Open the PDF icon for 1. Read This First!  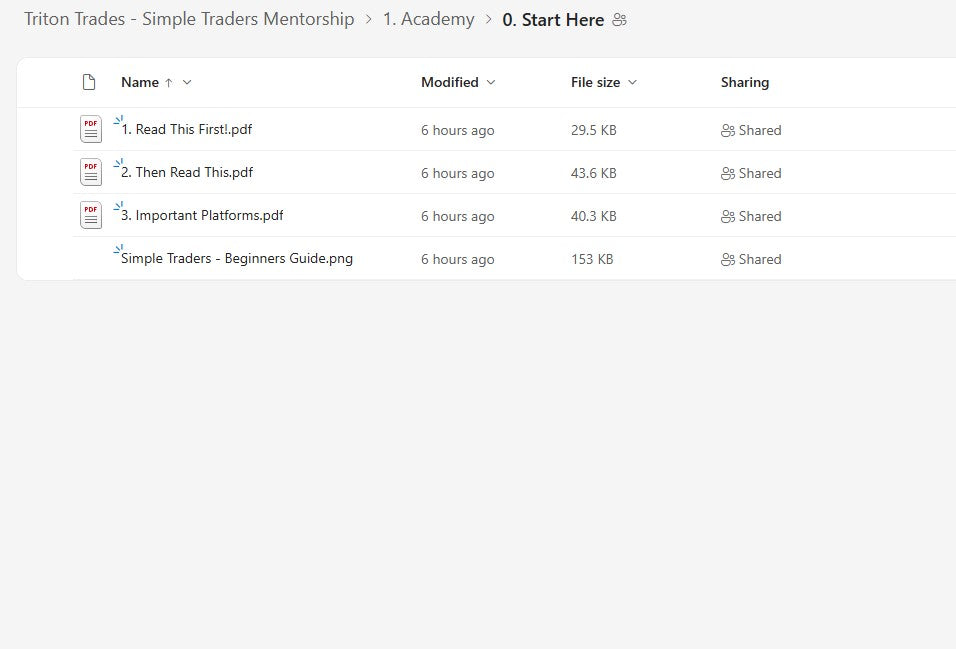tap(90, 129)
